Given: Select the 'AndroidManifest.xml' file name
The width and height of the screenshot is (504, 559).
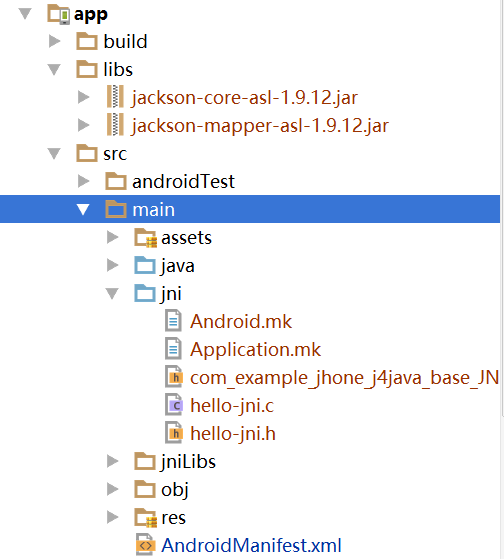Looking at the screenshot, I should (x=251, y=545).
